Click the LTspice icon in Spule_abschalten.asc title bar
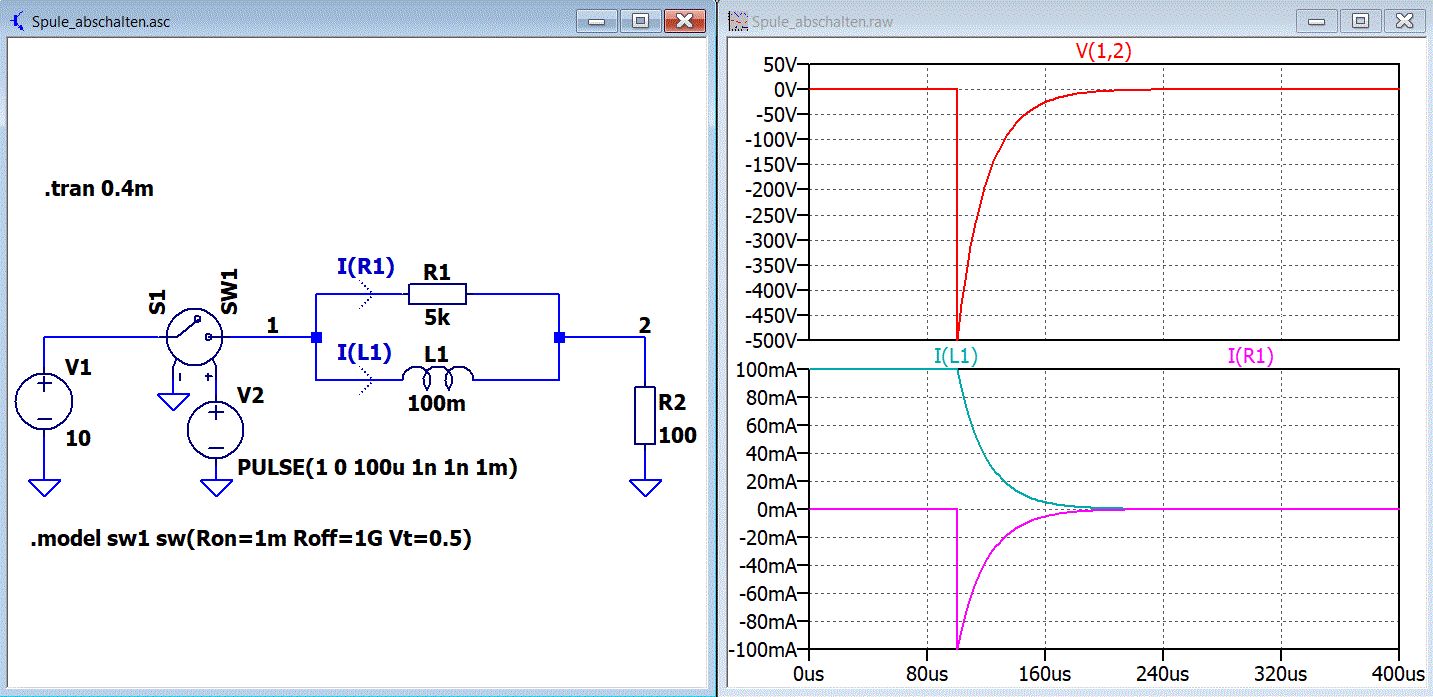The image size is (1433, 697). coord(18,21)
